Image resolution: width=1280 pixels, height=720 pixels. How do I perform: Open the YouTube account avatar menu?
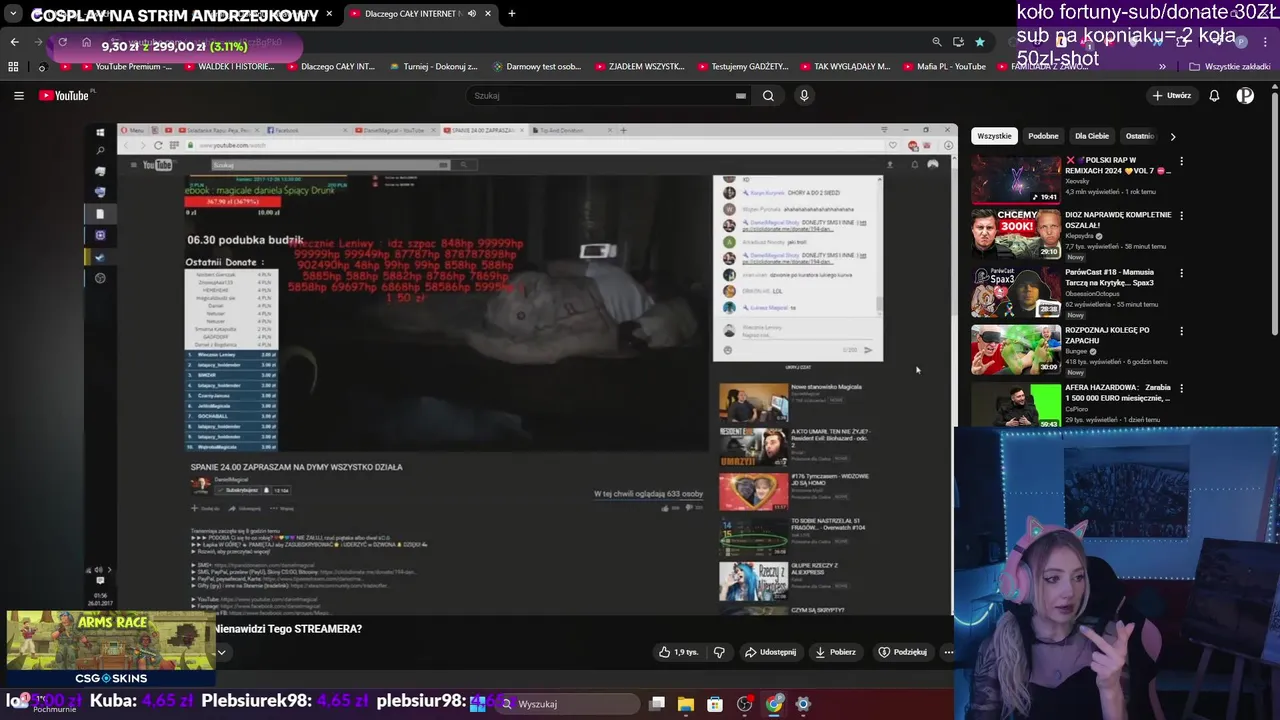click(1245, 96)
